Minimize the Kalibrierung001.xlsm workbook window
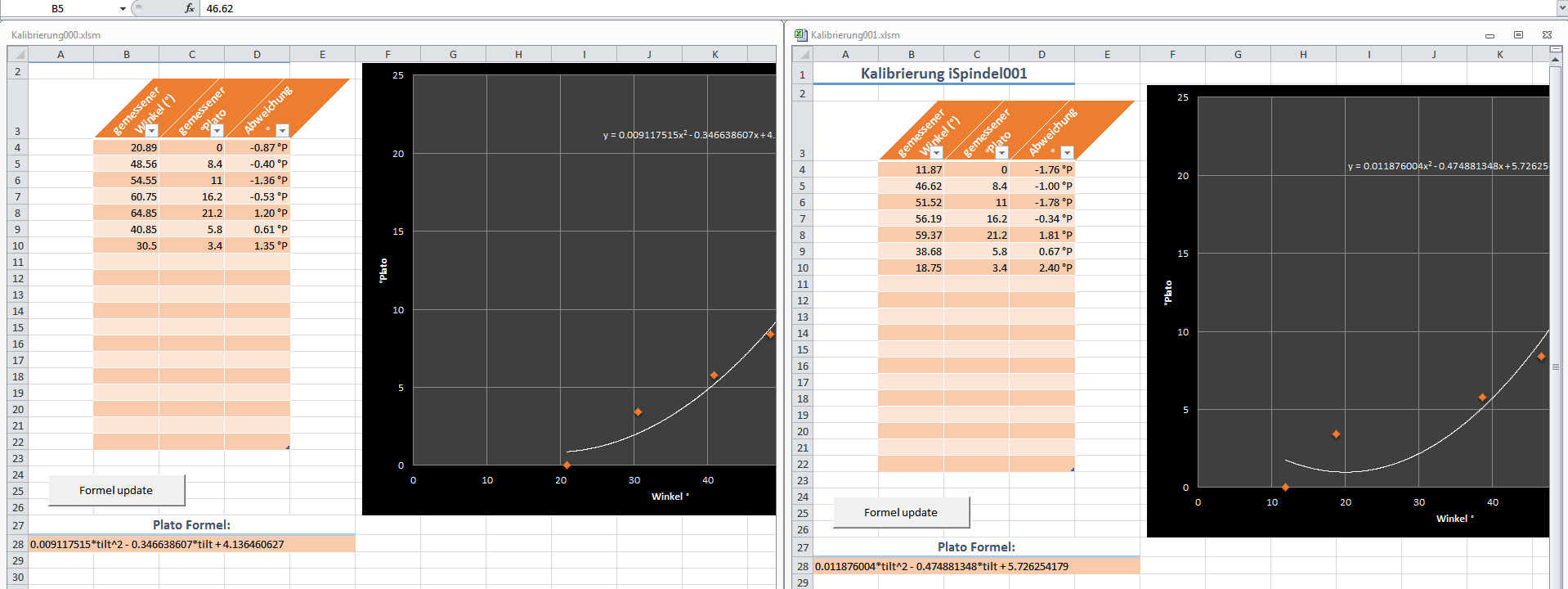This screenshot has height=589, width=1568. pyautogui.click(x=1490, y=35)
